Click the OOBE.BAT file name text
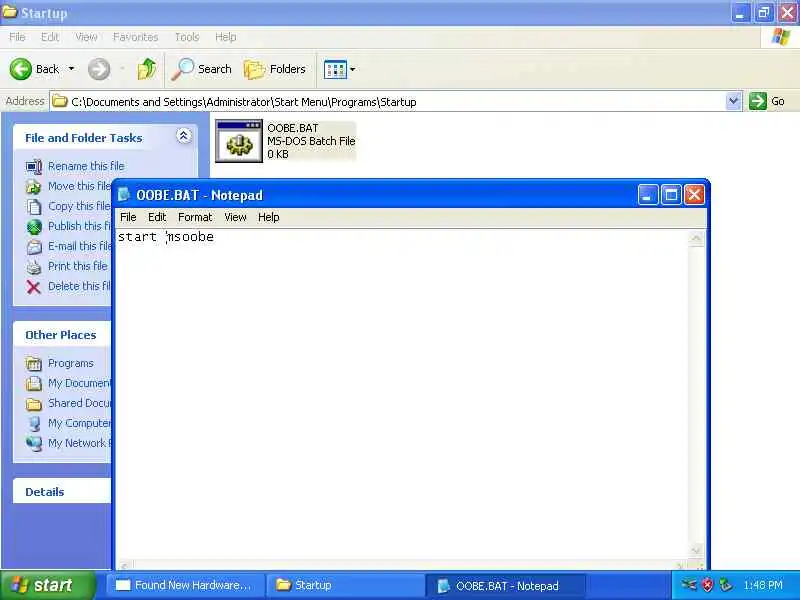 click(293, 128)
